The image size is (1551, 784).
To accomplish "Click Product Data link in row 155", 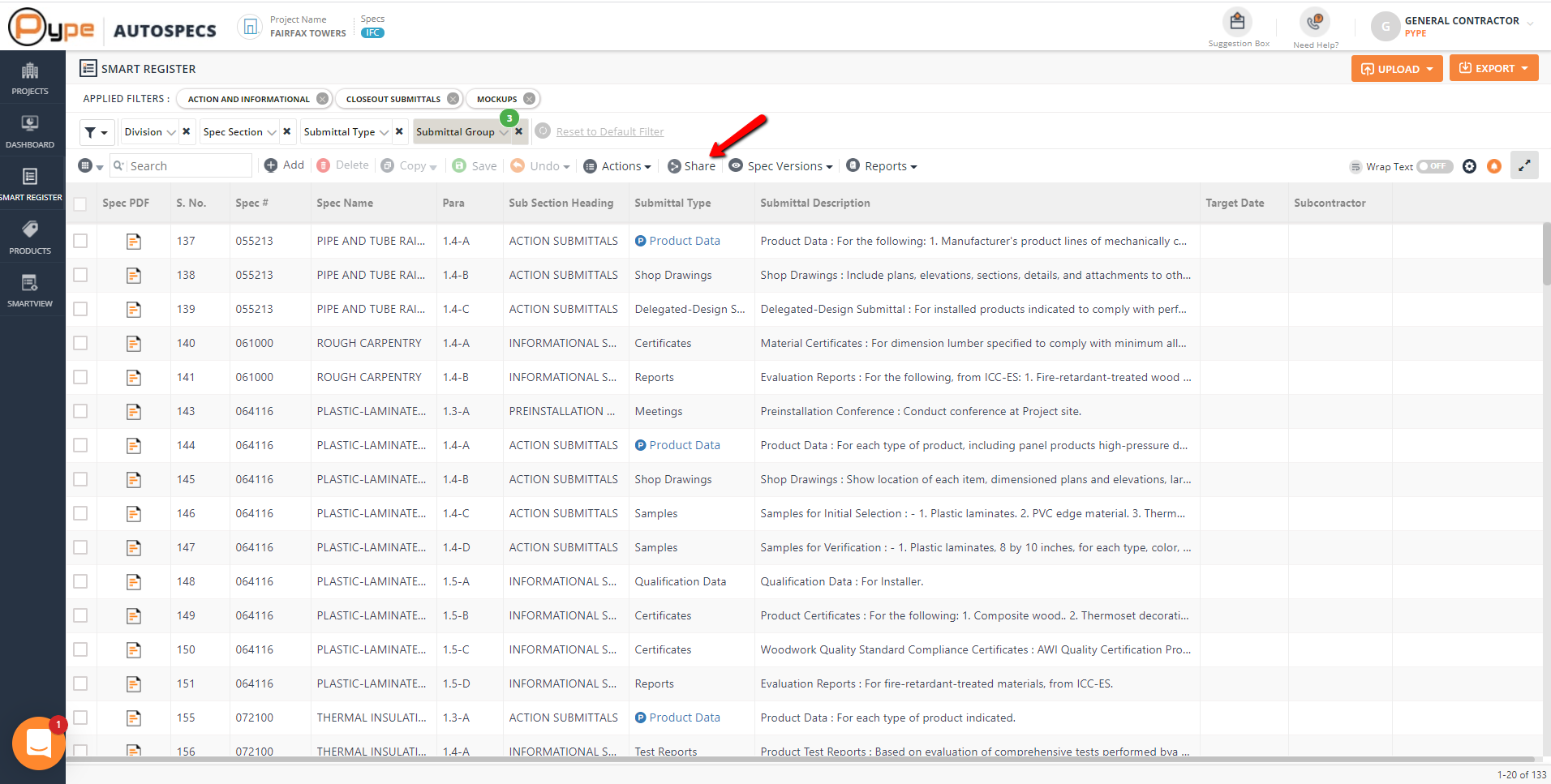I will click(x=684, y=718).
